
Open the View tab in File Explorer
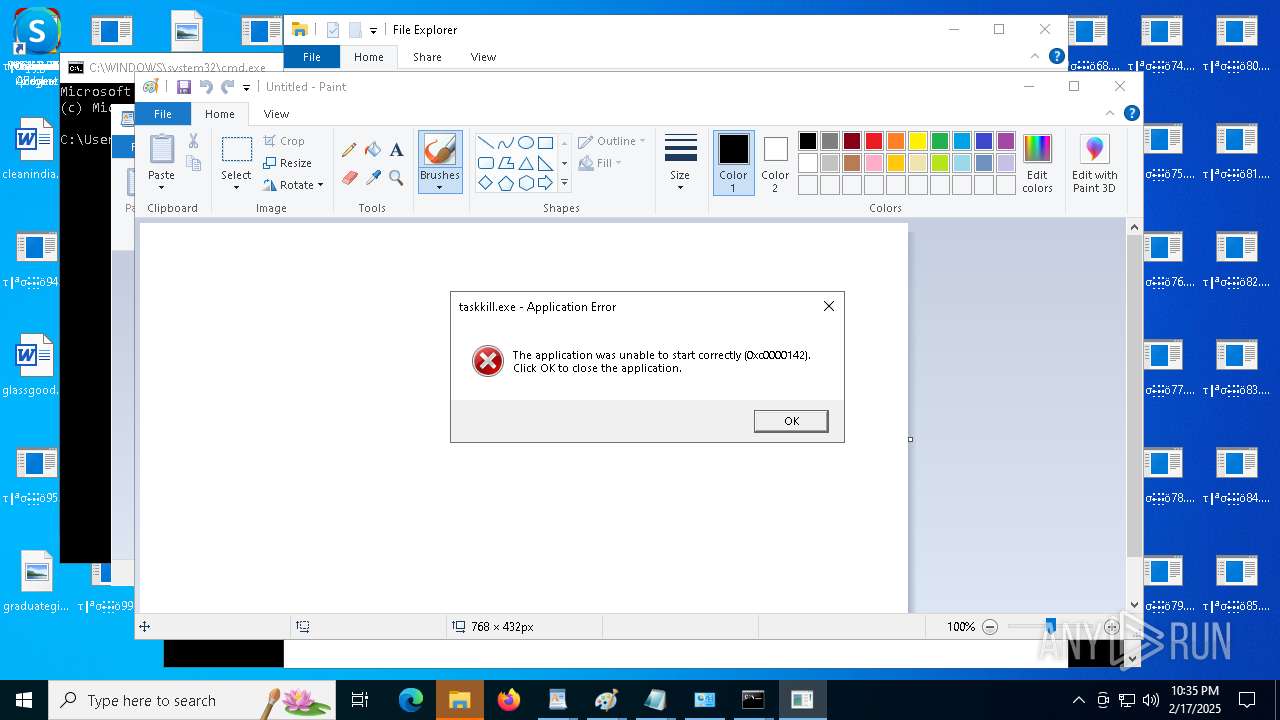(x=483, y=57)
